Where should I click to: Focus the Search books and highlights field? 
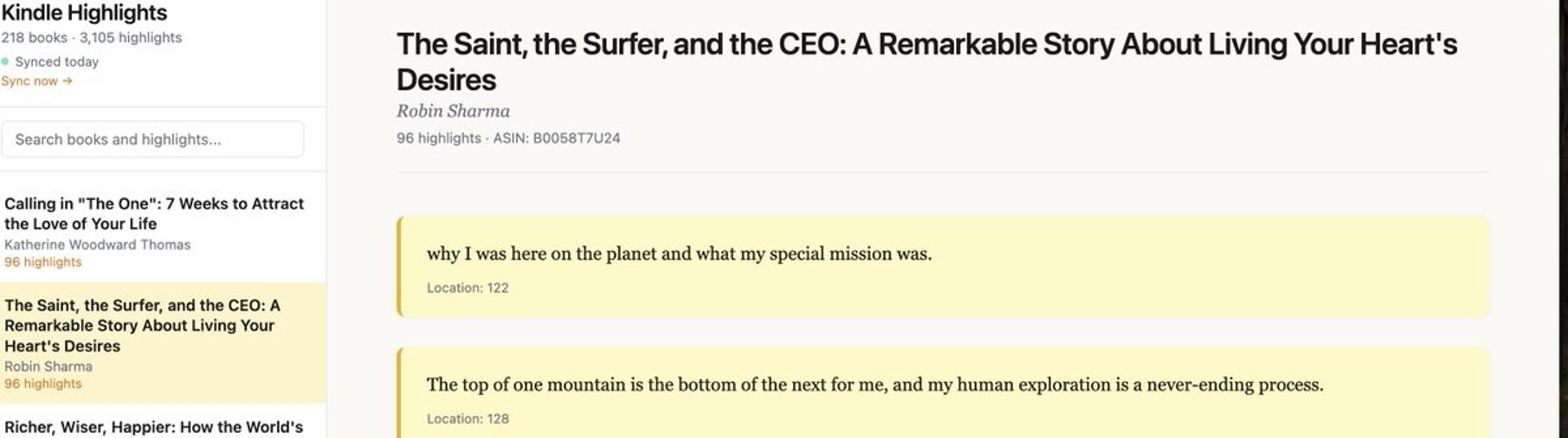[x=153, y=140]
